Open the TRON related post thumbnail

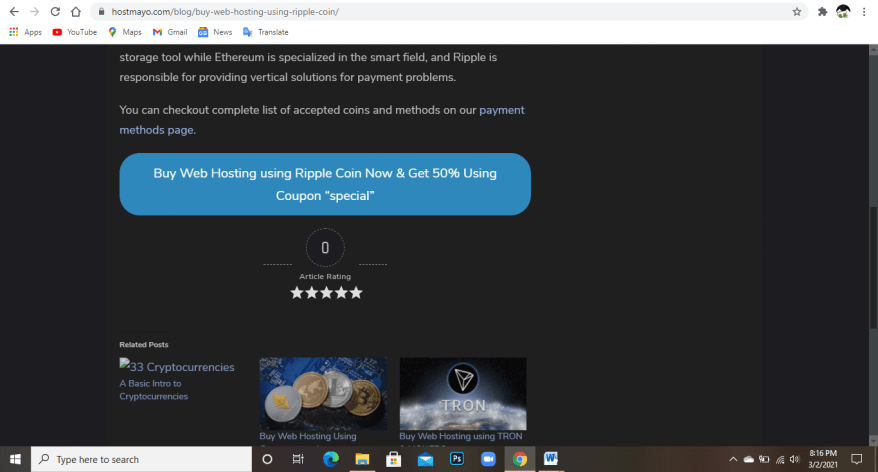(463, 394)
